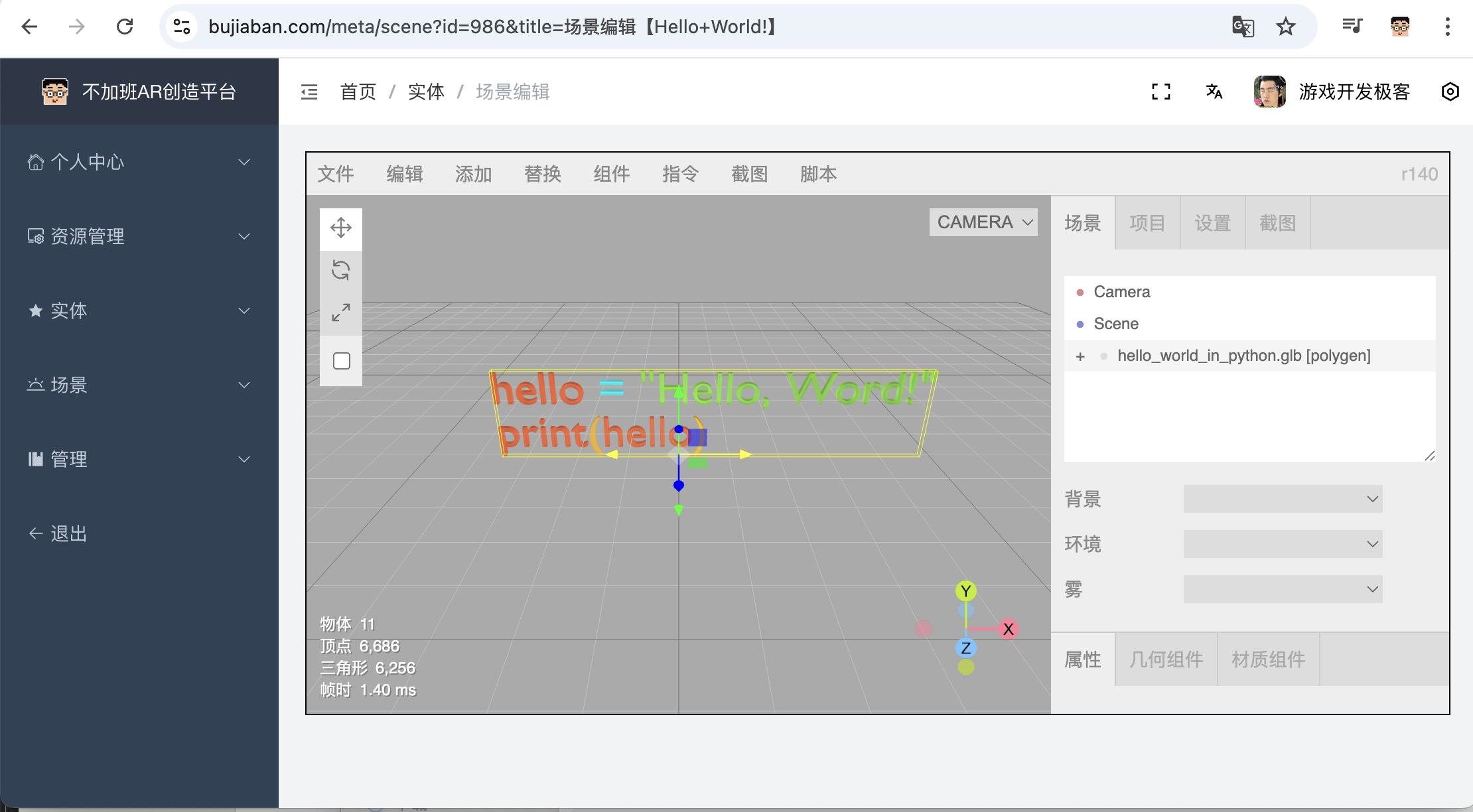Viewport: 1473px width, 812px height.
Task: Open the browser profile avatar
Action: (1400, 27)
